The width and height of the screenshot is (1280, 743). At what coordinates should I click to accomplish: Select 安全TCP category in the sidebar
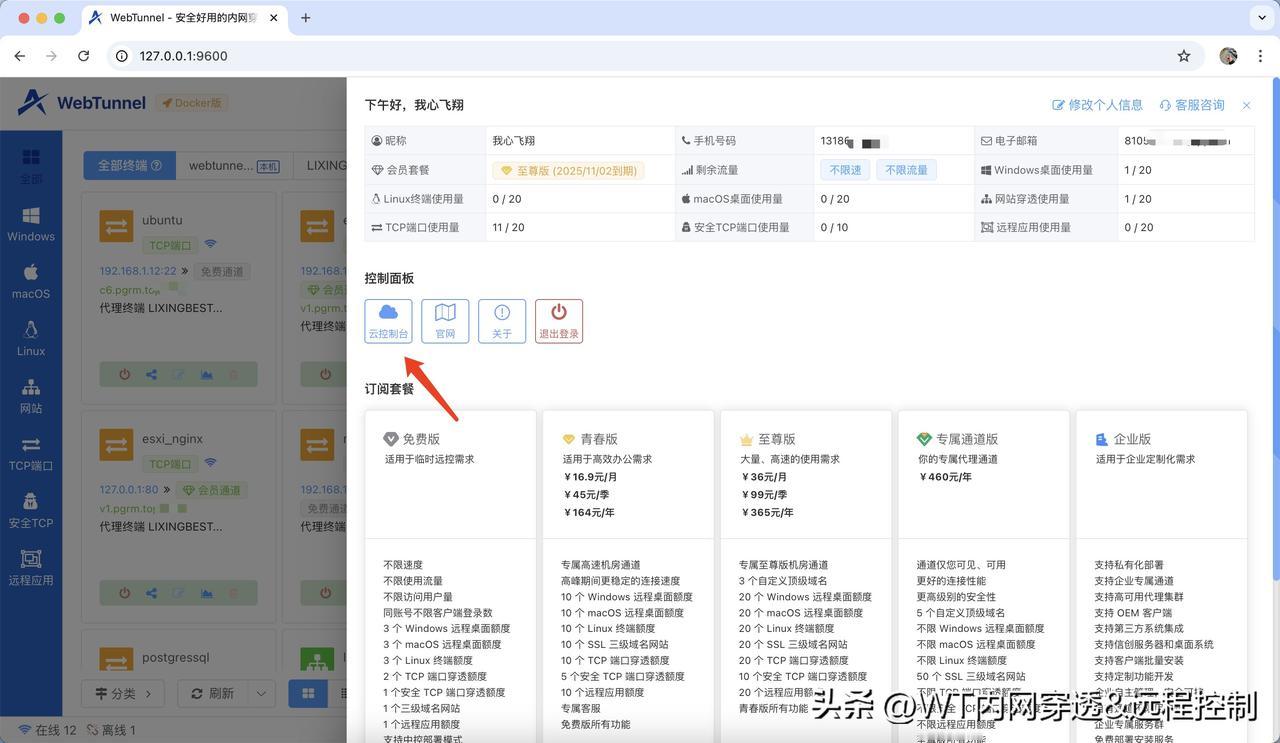[31, 510]
